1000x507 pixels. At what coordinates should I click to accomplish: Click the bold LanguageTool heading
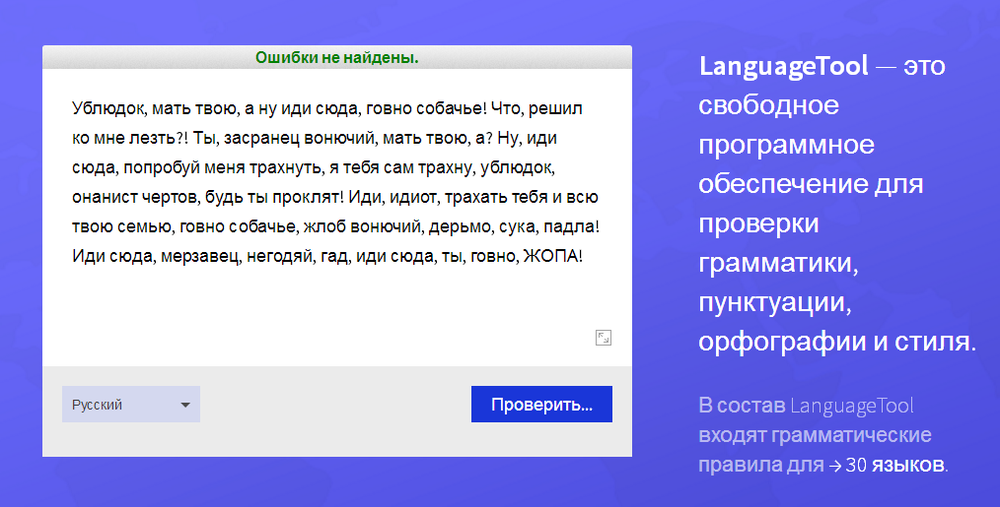(x=783, y=67)
